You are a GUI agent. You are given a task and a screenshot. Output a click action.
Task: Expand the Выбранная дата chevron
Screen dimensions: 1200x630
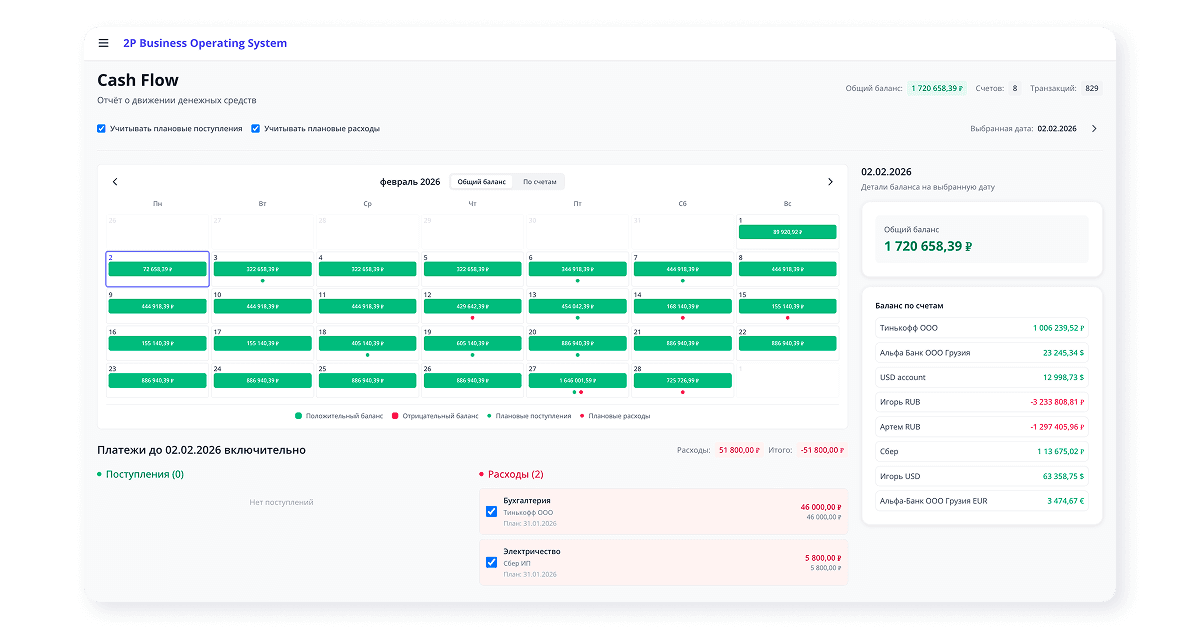[x=1094, y=128]
